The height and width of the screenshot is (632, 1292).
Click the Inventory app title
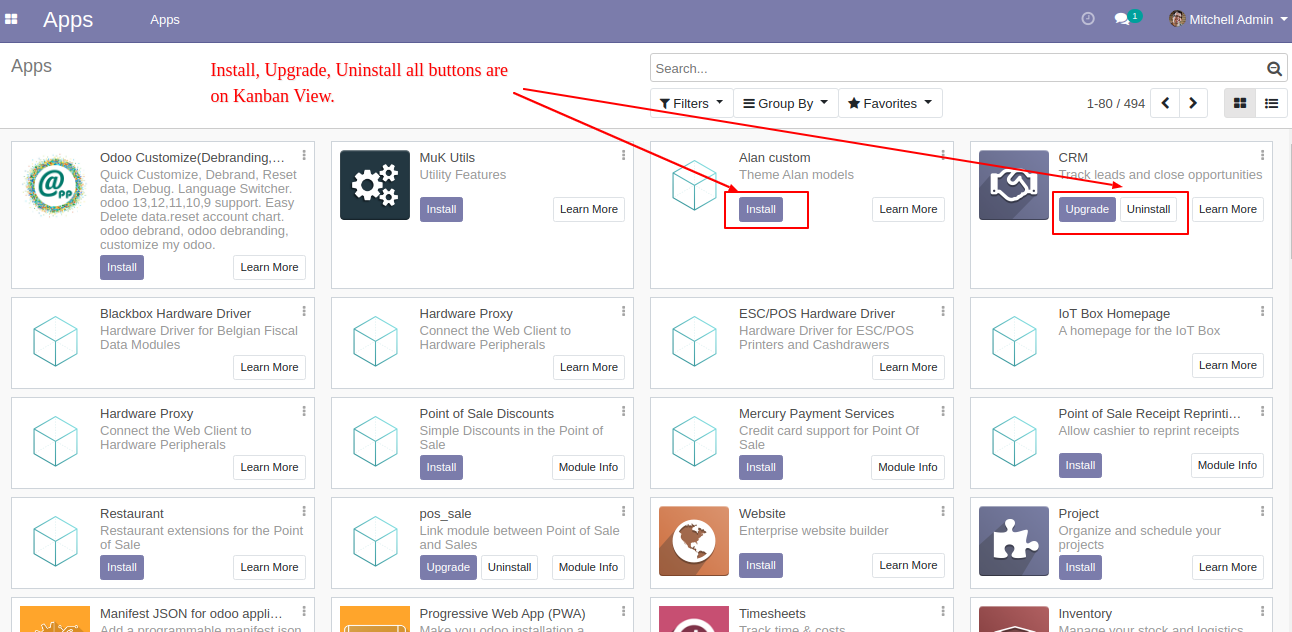tap(1085, 614)
